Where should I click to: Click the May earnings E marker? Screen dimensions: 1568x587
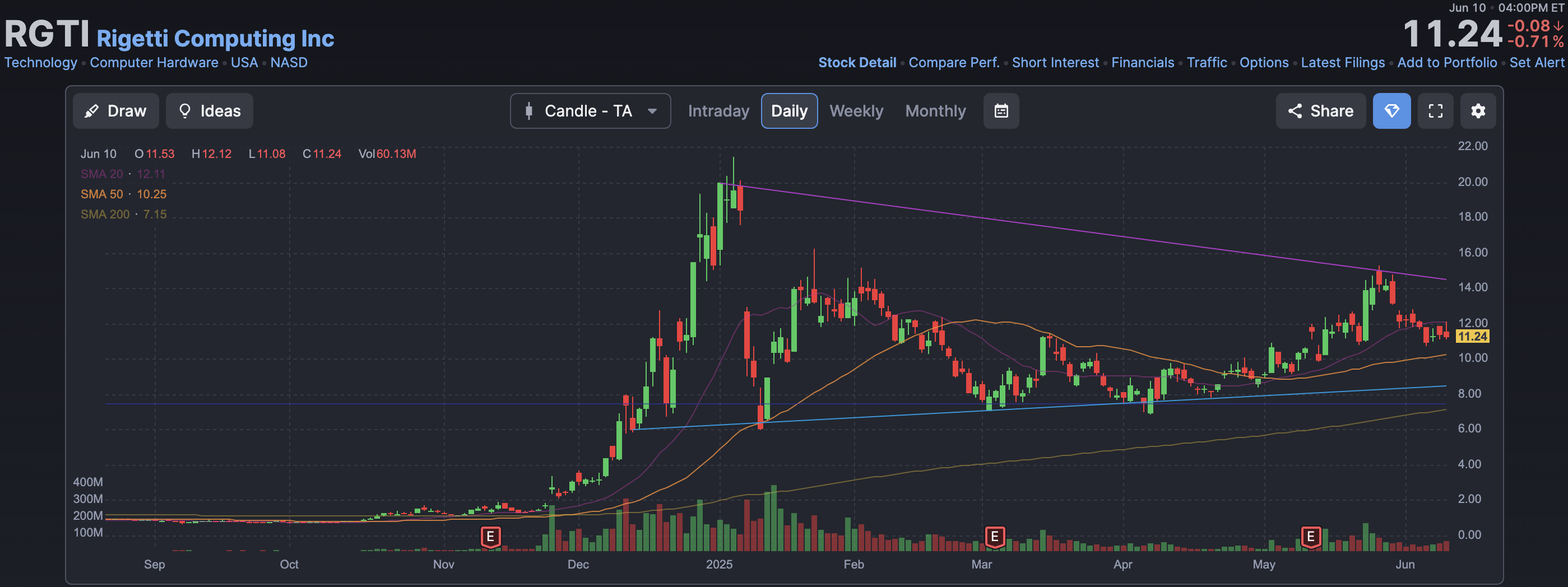point(1311,537)
